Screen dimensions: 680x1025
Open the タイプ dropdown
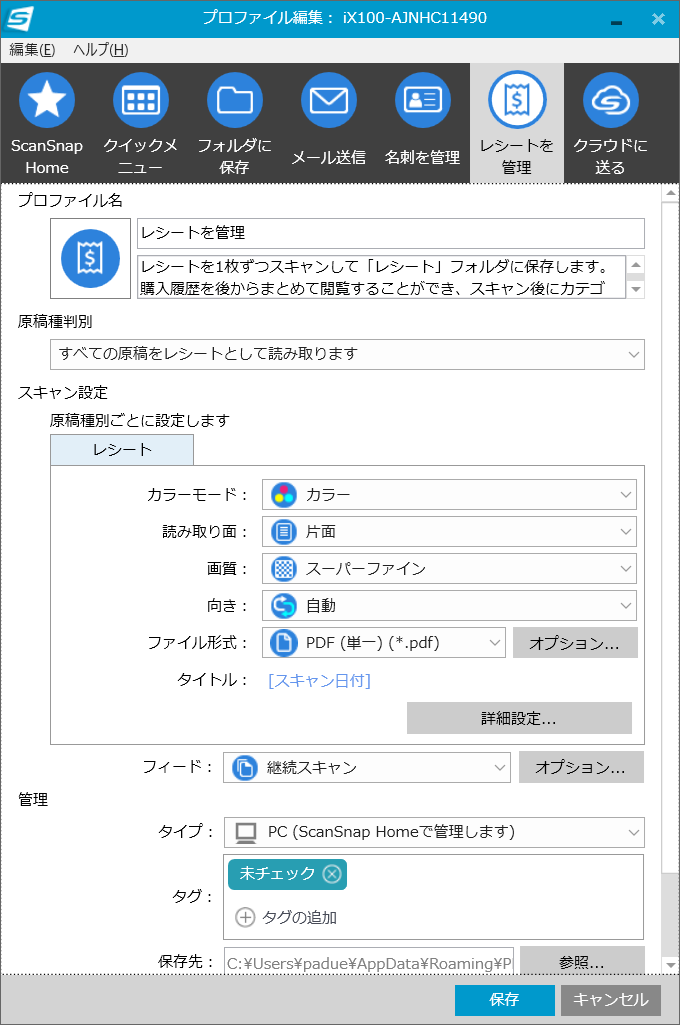pyautogui.click(x=434, y=832)
